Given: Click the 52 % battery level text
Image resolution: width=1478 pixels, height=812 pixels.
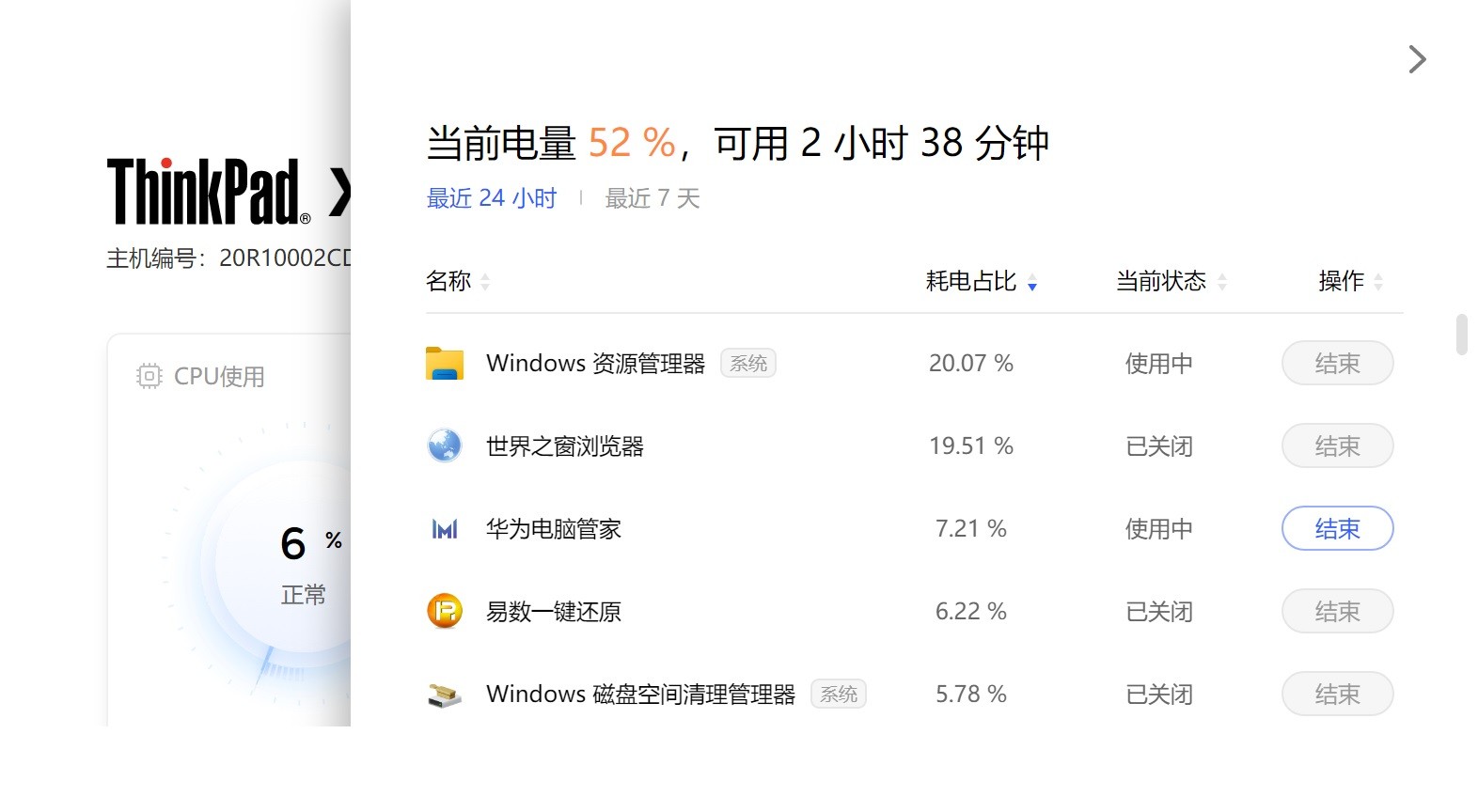Looking at the screenshot, I should [632, 143].
